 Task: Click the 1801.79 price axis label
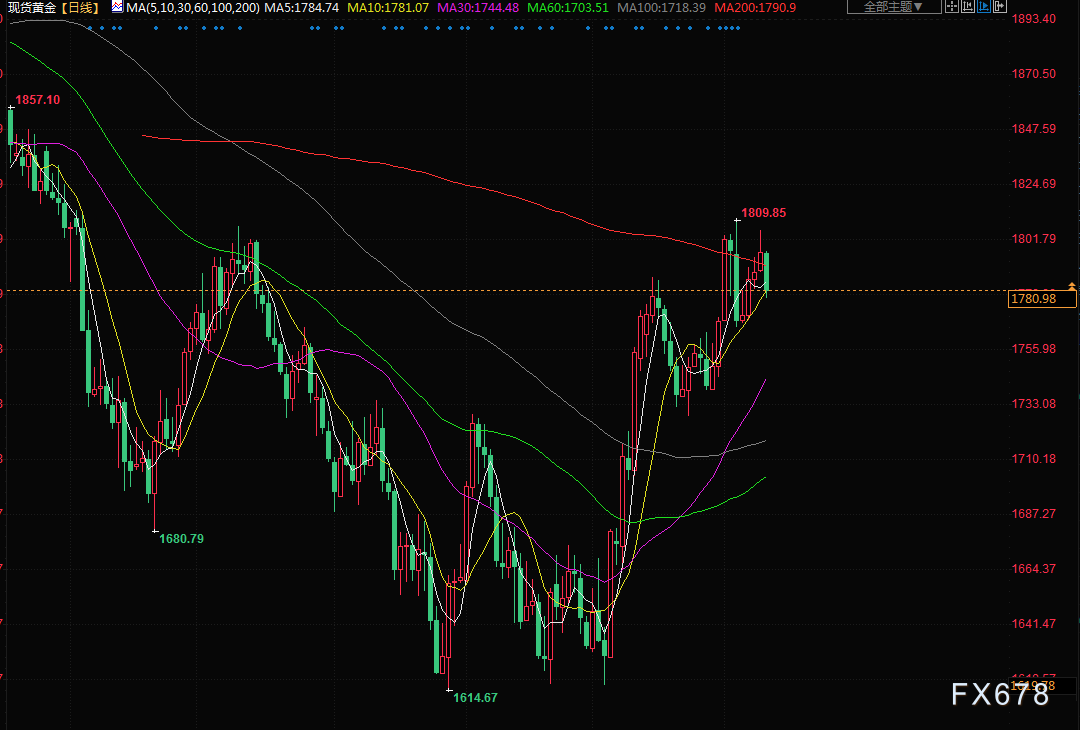click(1033, 239)
